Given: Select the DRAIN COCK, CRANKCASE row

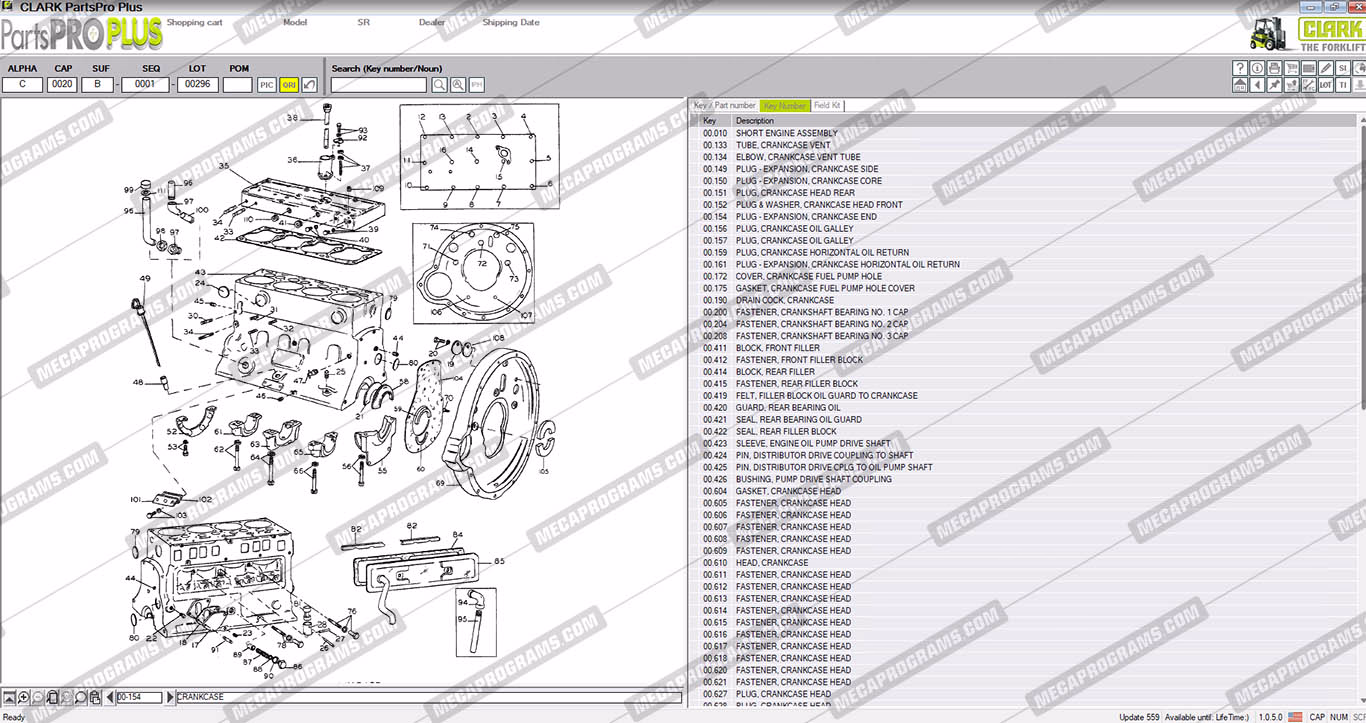Looking at the screenshot, I should (x=1024, y=300).
